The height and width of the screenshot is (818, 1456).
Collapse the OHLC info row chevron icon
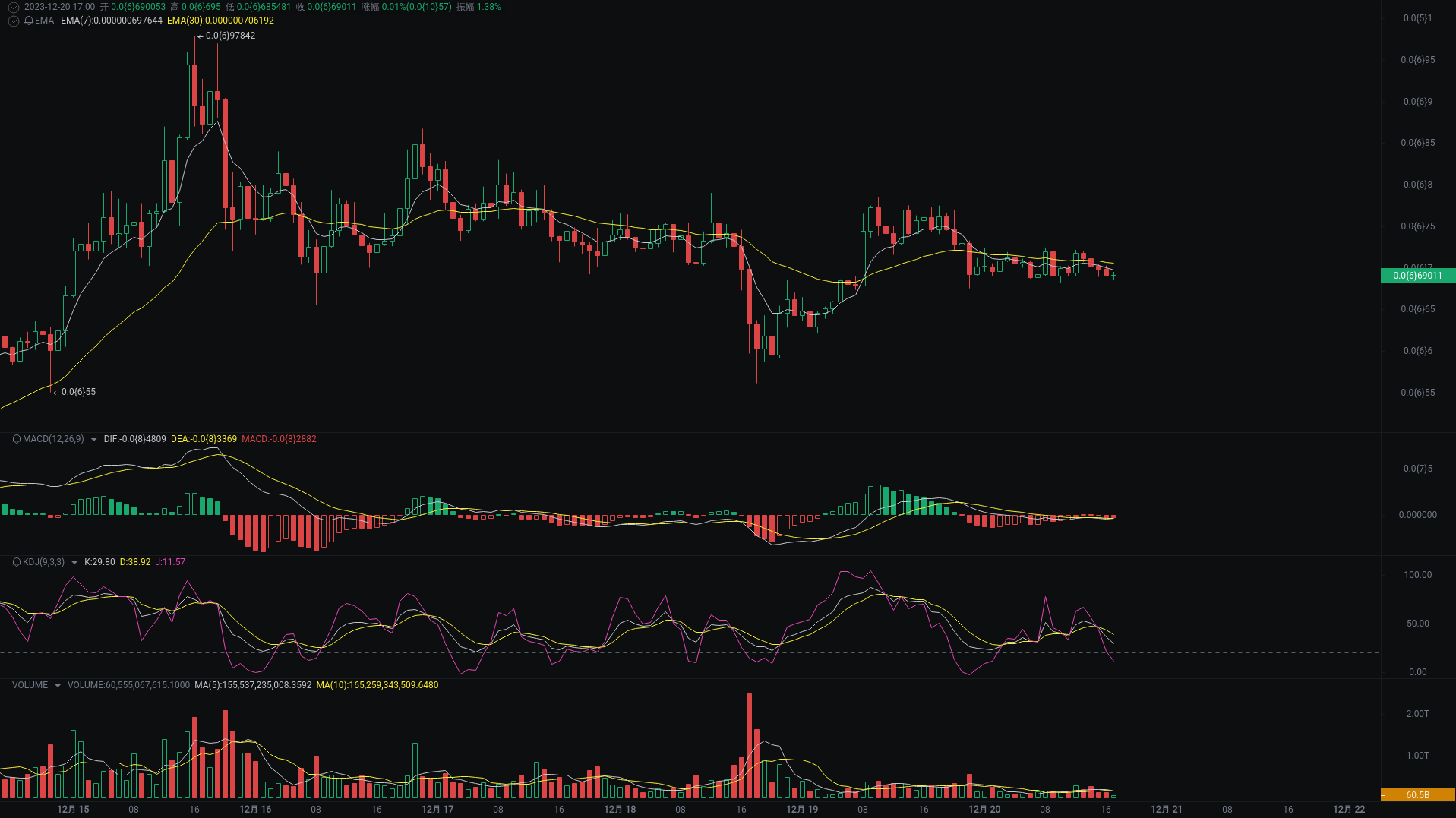pyautogui.click(x=14, y=7)
